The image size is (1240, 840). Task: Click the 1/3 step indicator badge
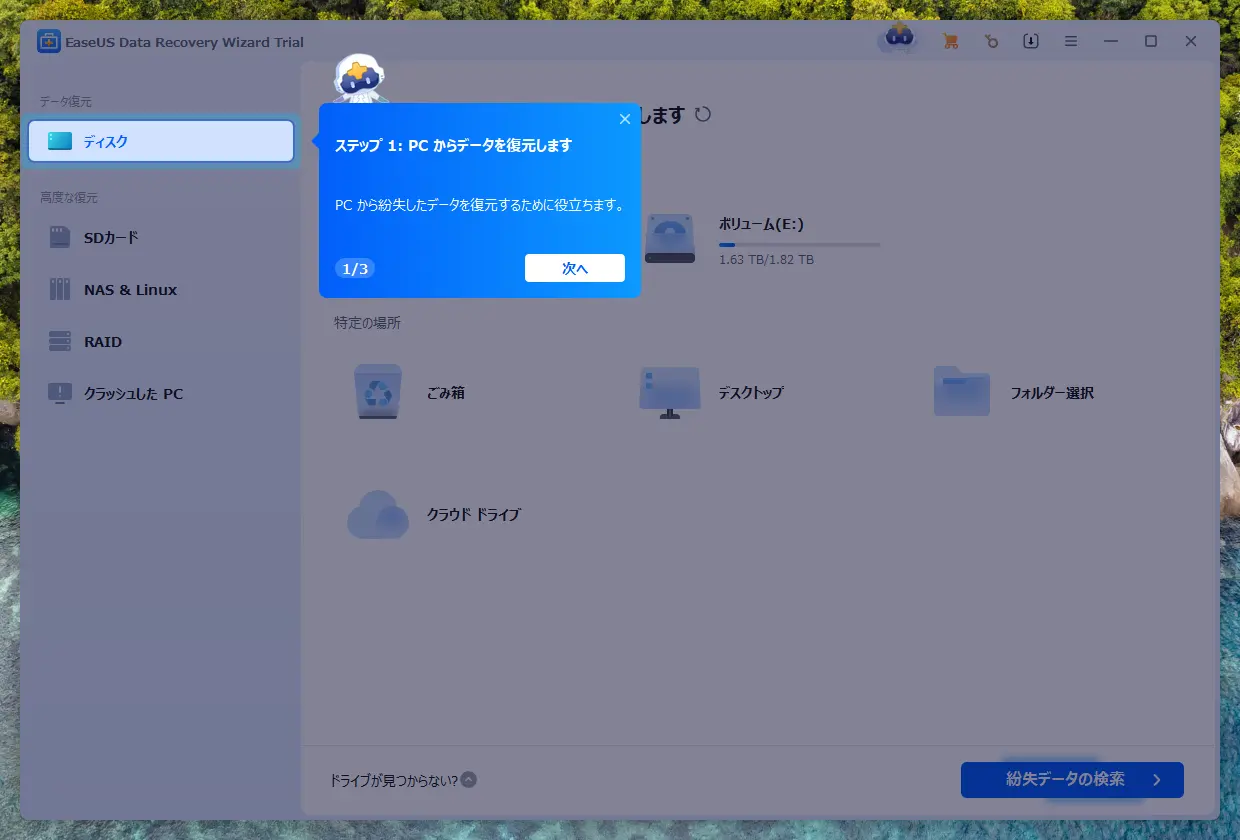[x=354, y=268]
